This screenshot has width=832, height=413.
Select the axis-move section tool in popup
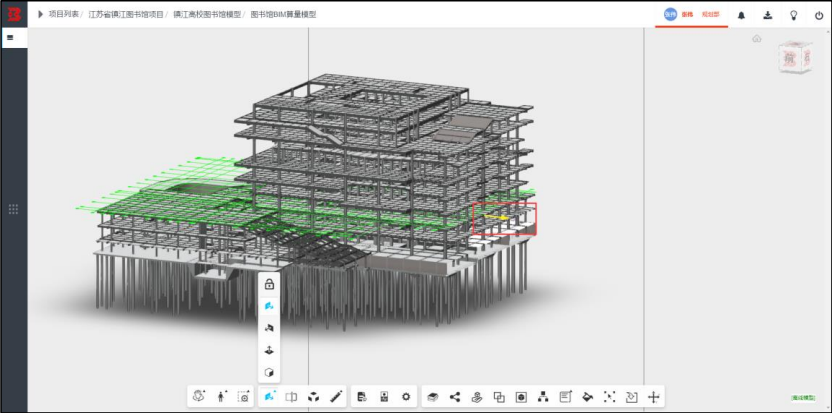[269, 350]
